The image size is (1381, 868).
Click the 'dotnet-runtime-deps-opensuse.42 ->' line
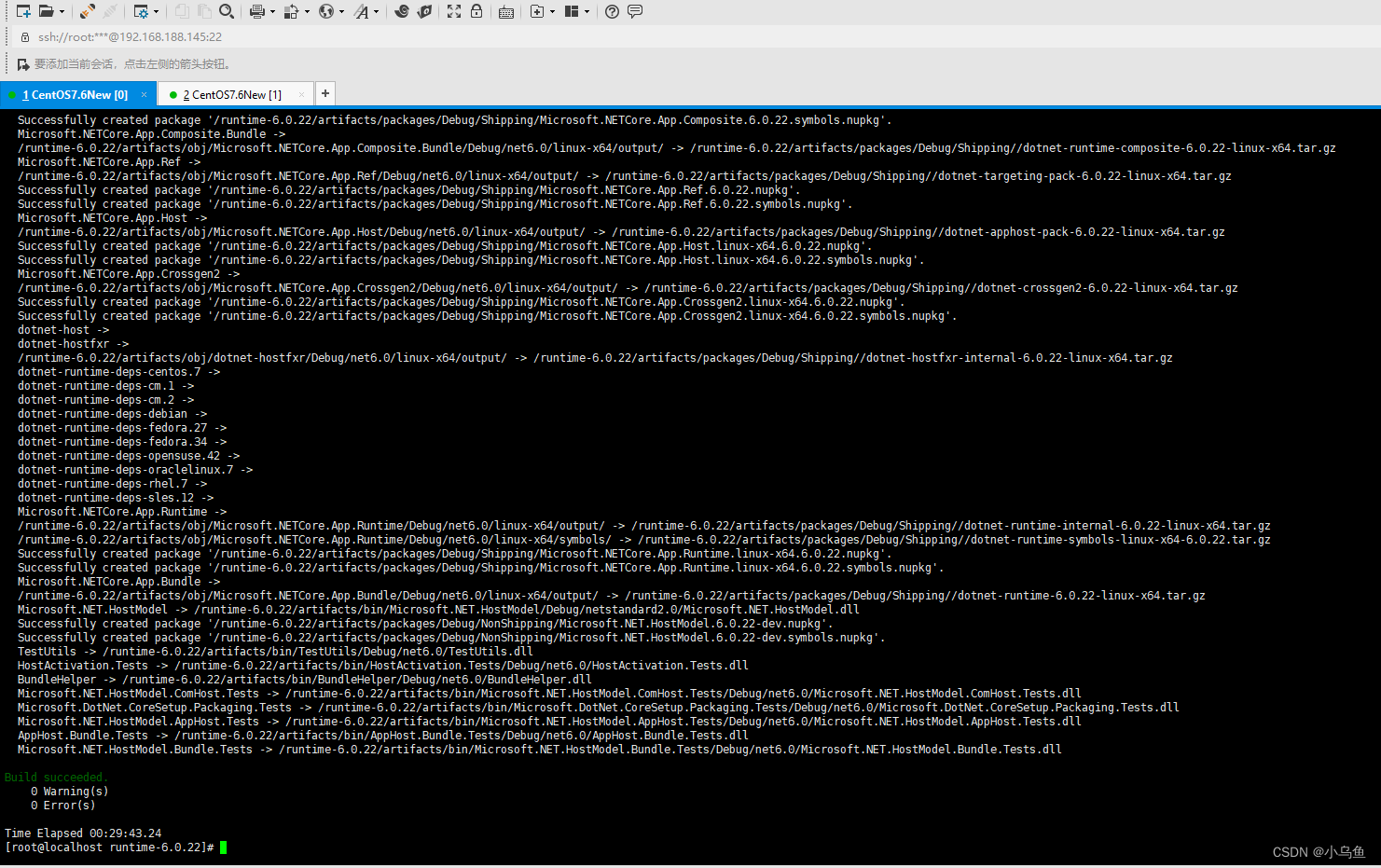[x=129, y=456]
